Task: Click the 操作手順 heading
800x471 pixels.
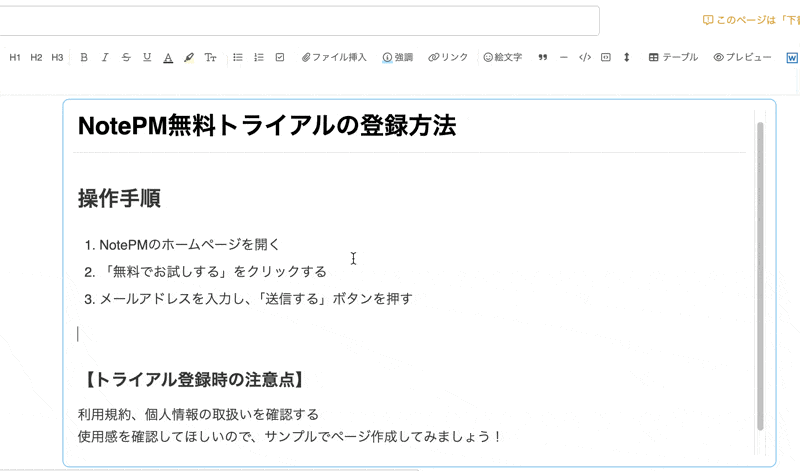Action: pyautogui.click(x=119, y=198)
